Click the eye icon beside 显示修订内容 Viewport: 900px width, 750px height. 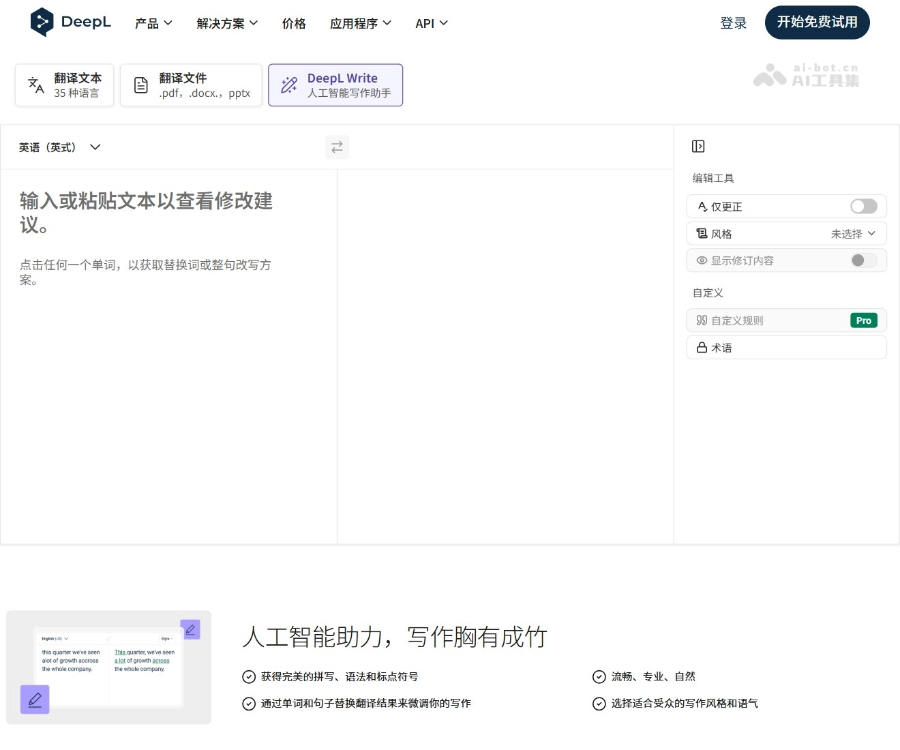point(704,260)
